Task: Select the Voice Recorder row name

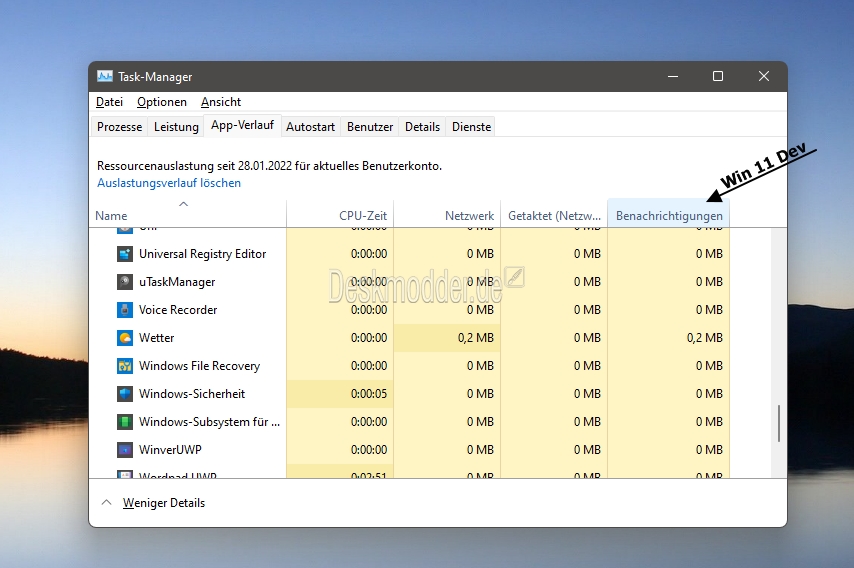Action: [178, 310]
